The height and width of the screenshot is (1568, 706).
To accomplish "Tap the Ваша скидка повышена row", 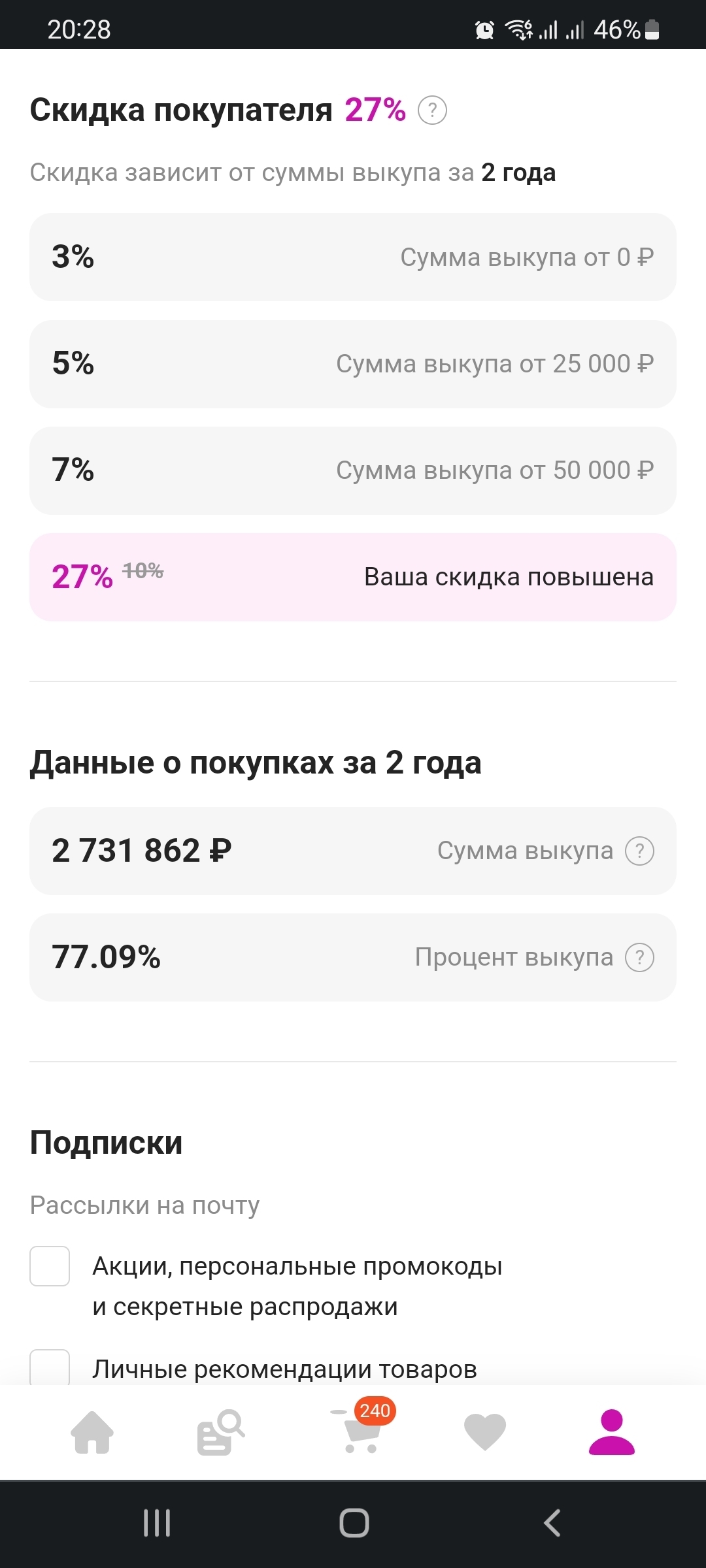I will [x=353, y=577].
